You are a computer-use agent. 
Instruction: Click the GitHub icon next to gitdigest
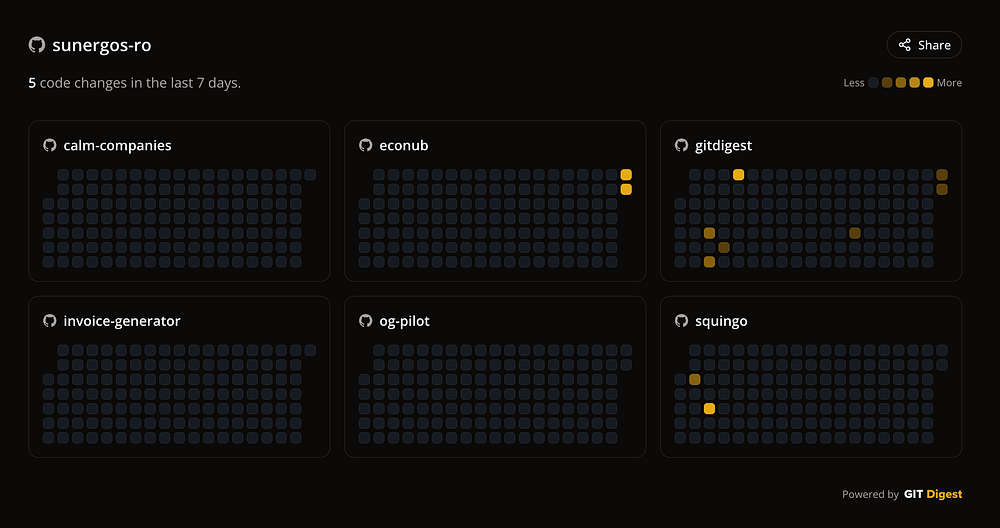coord(682,145)
